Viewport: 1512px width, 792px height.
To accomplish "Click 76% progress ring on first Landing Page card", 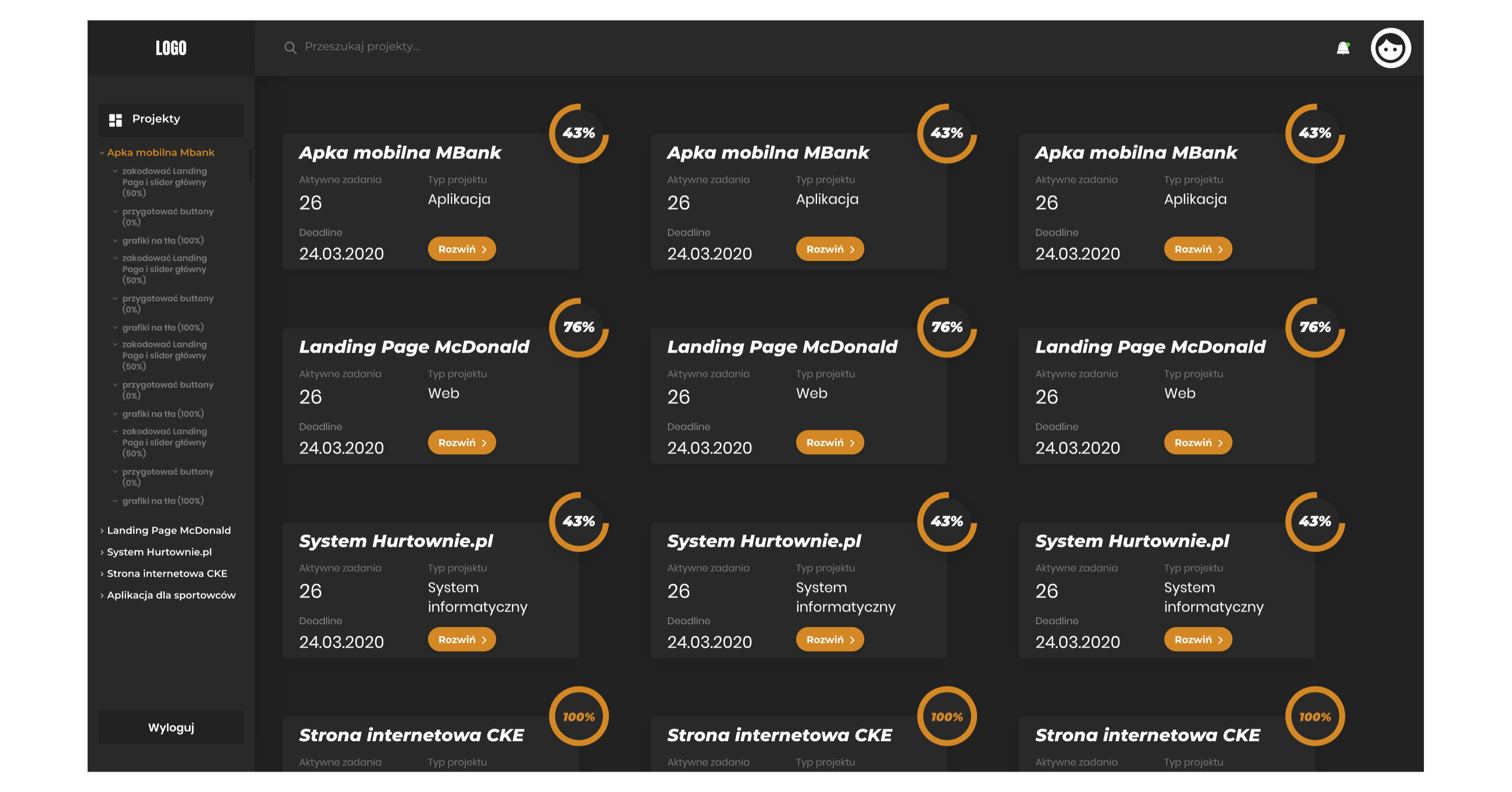I will point(578,327).
